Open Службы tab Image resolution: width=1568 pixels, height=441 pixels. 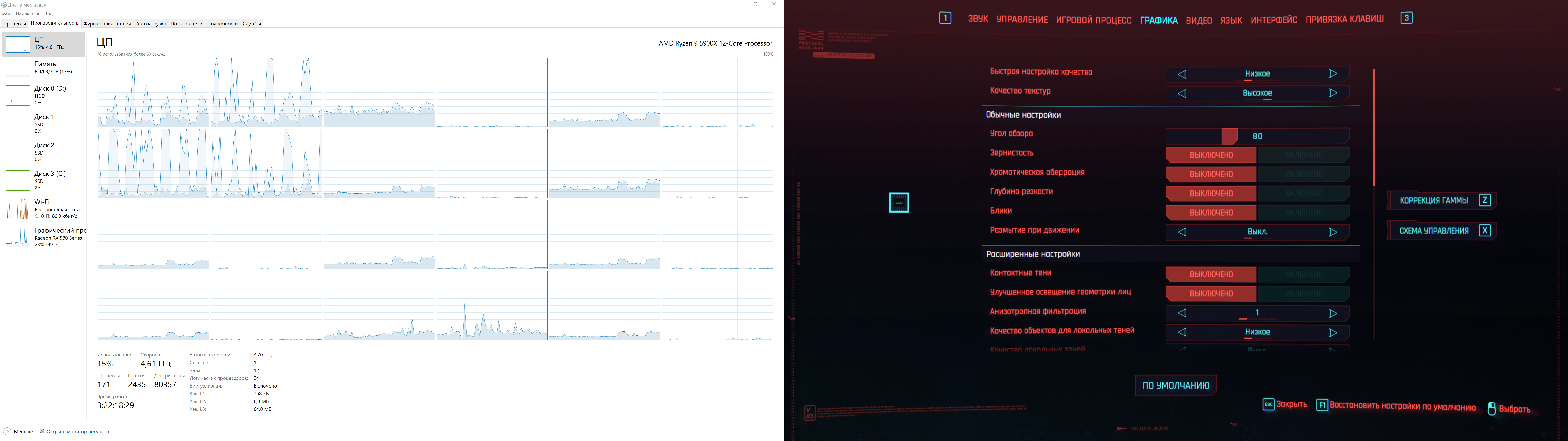click(x=251, y=24)
